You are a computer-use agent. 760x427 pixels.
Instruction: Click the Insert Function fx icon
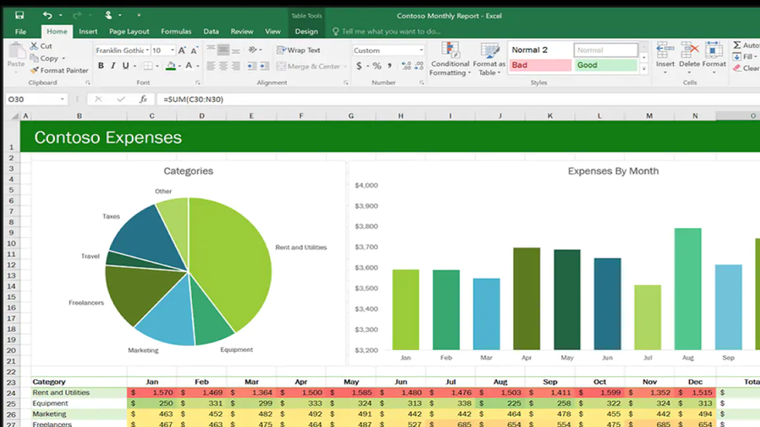[x=143, y=99]
